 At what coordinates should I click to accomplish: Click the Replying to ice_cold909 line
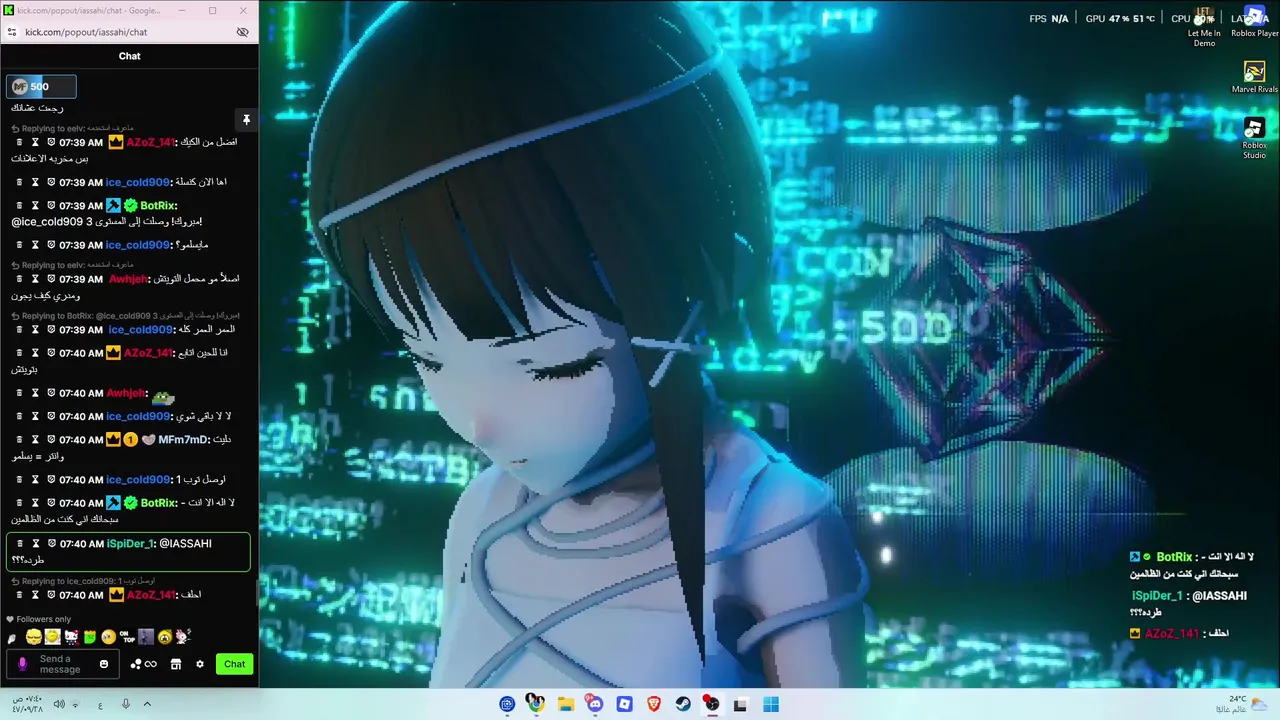[x=82, y=581]
